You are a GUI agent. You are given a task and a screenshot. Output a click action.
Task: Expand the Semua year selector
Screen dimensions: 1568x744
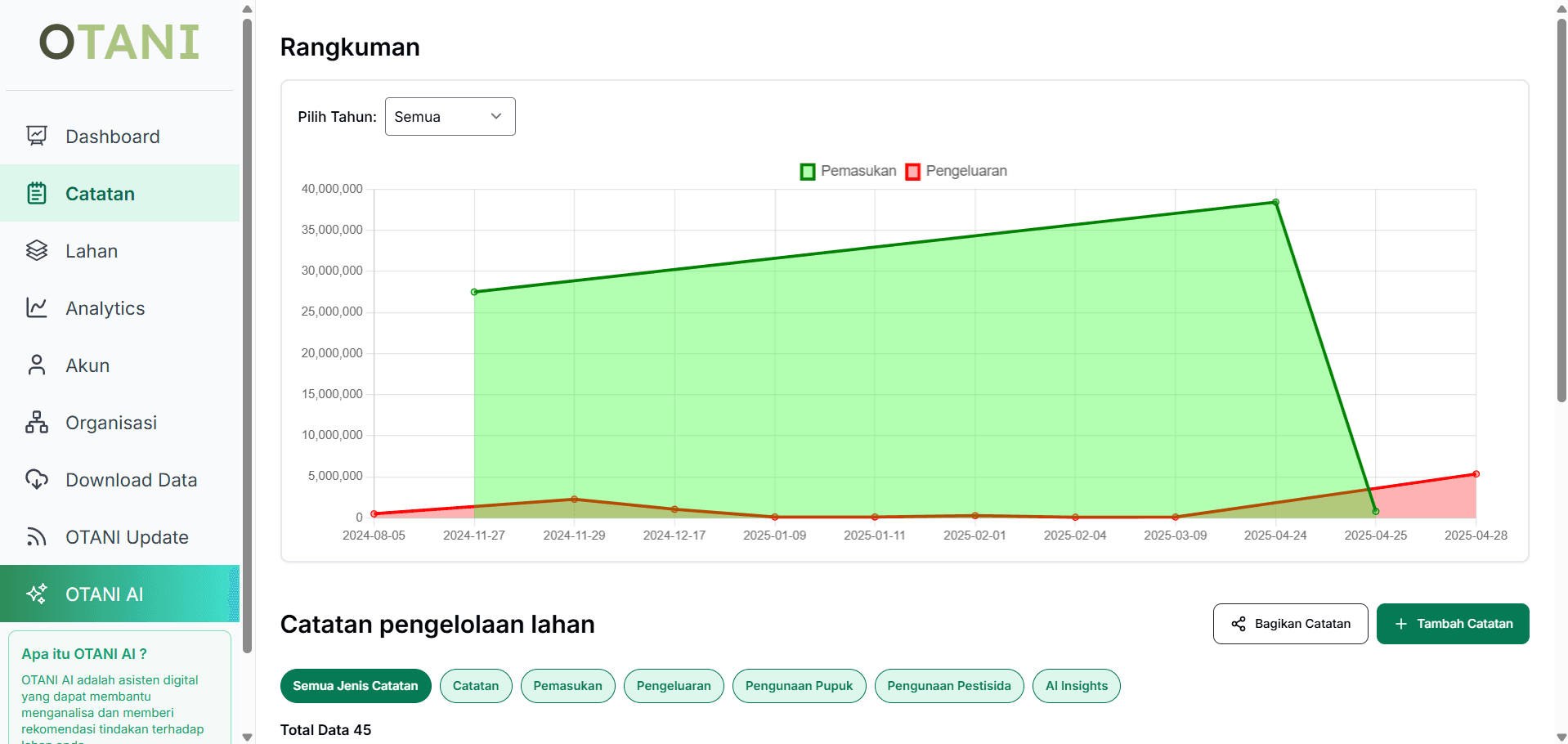click(x=450, y=116)
